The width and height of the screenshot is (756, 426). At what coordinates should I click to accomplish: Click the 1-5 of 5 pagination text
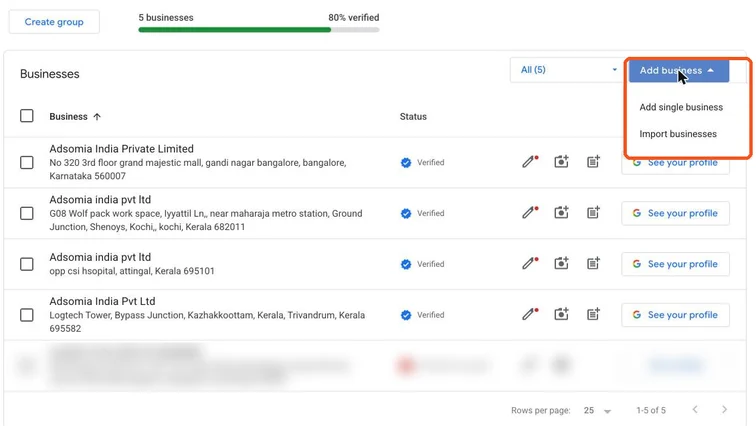651,411
